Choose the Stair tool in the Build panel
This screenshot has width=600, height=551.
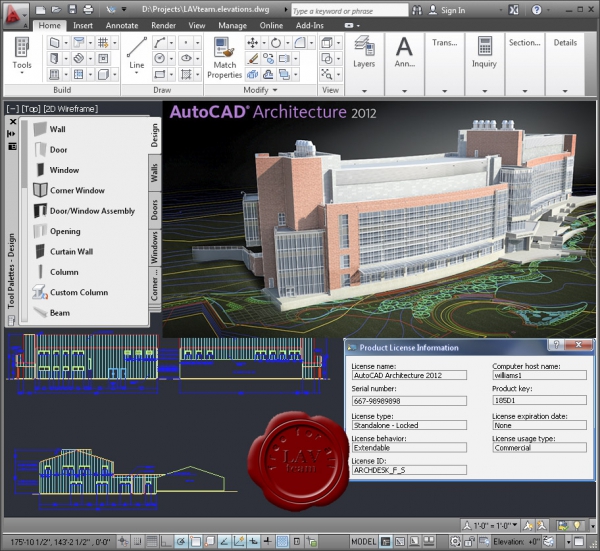[78, 59]
